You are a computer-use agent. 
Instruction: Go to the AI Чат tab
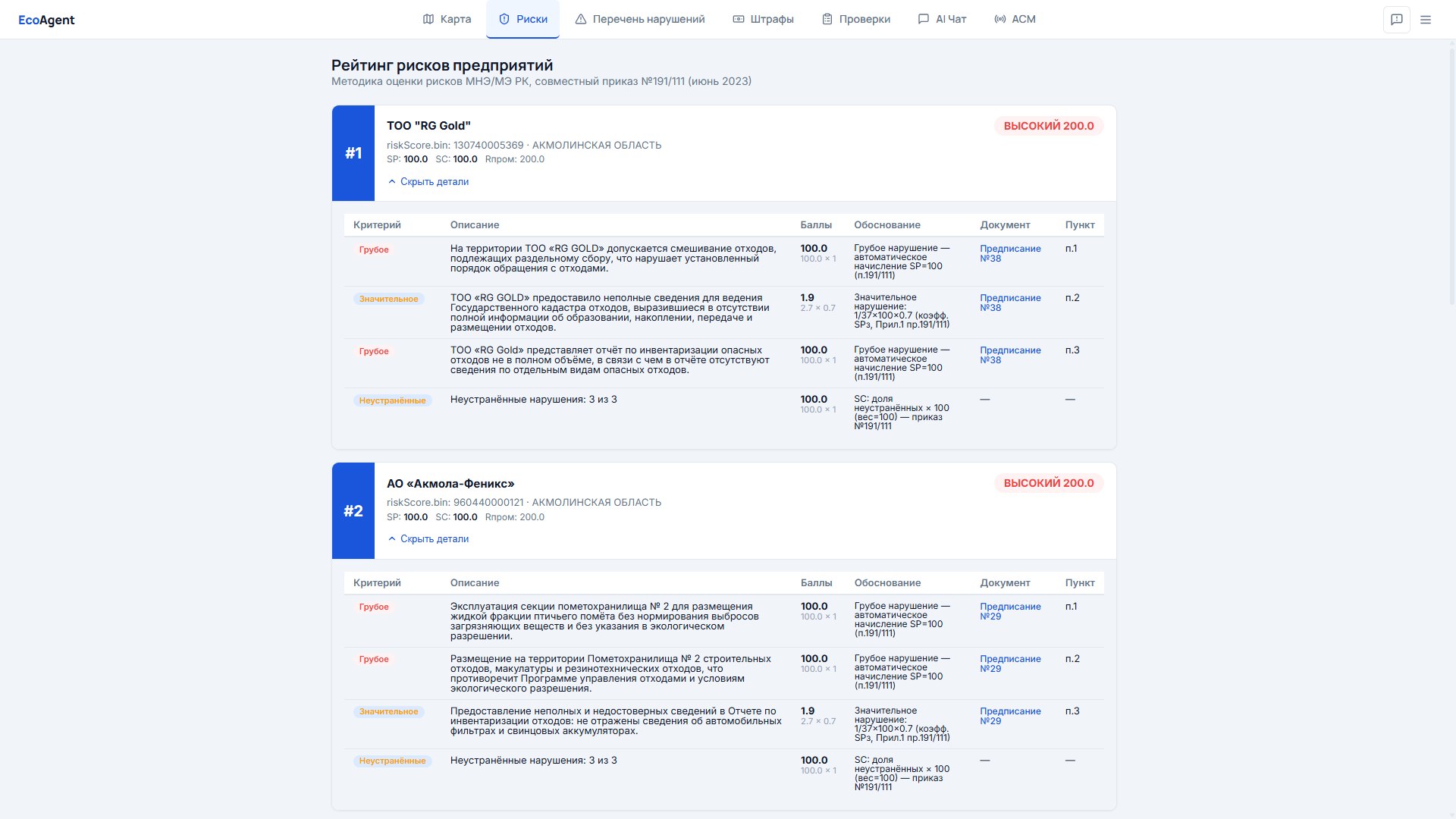coord(942,19)
